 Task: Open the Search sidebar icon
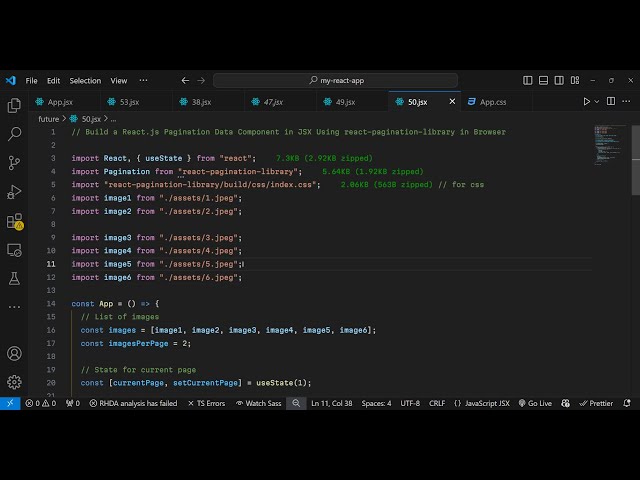[x=14, y=133]
